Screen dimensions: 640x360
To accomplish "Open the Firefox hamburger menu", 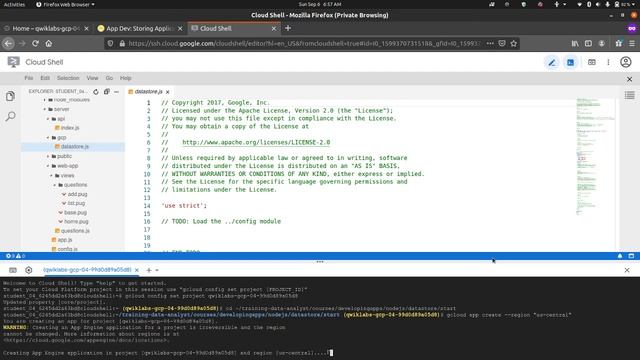I will pos(631,43).
